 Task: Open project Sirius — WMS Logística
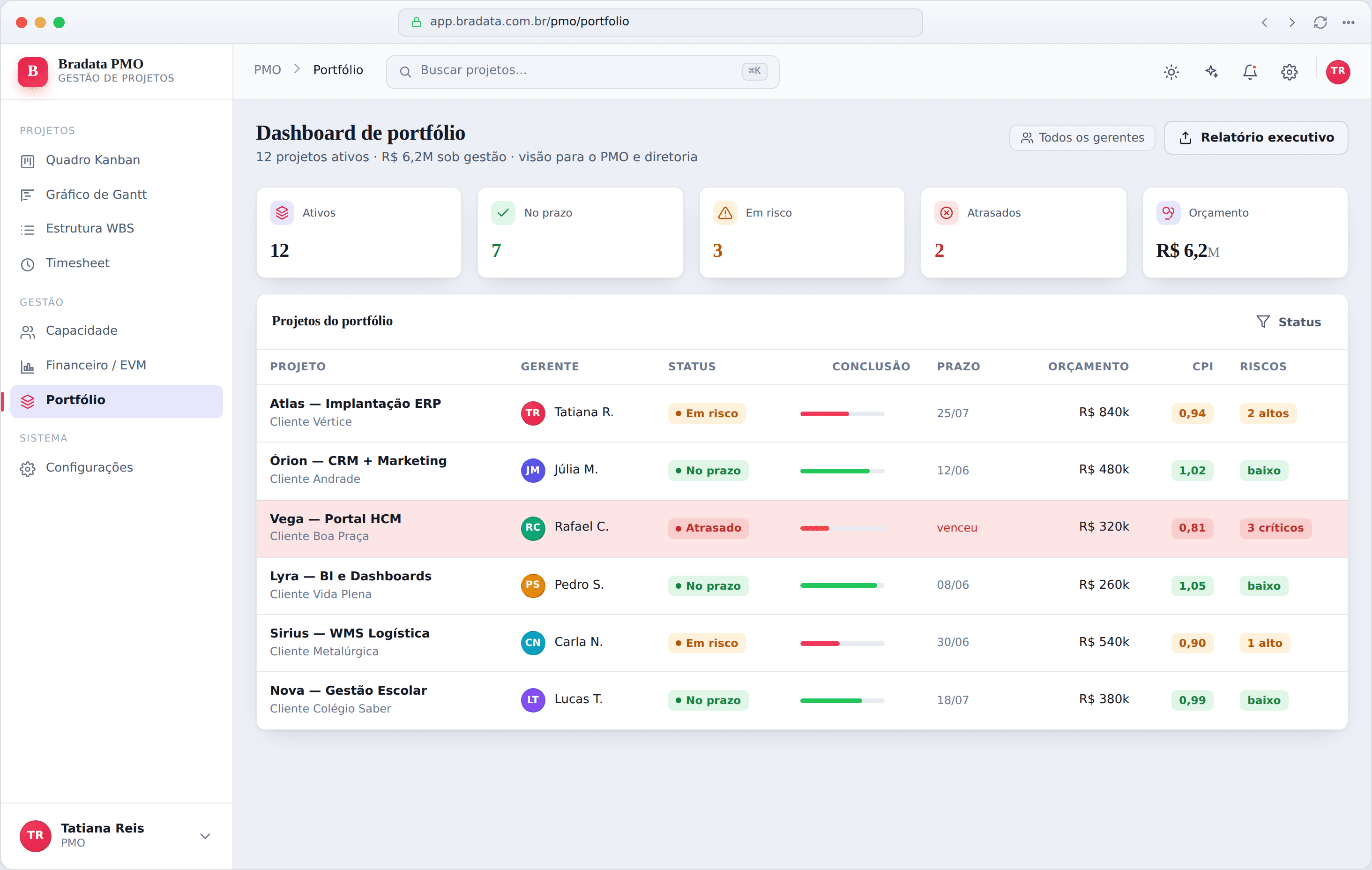click(x=350, y=633)
